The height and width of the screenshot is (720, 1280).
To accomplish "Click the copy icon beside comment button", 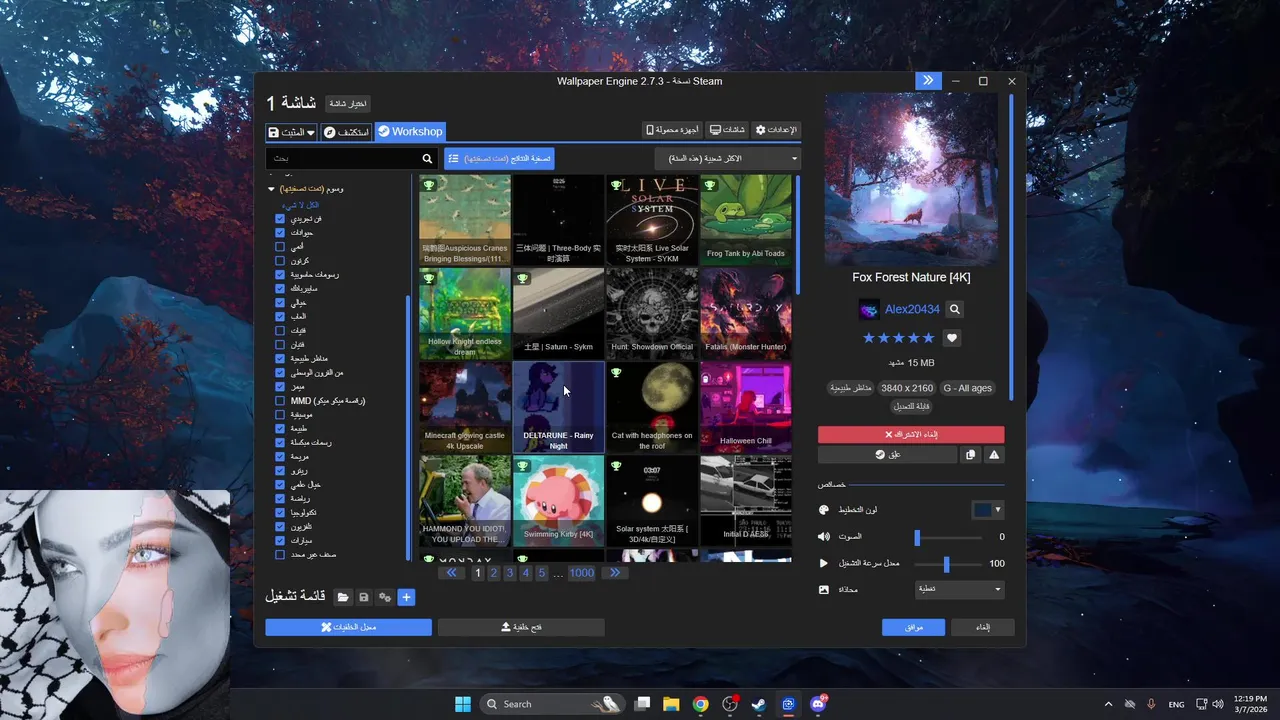I will tap(970, 454).
